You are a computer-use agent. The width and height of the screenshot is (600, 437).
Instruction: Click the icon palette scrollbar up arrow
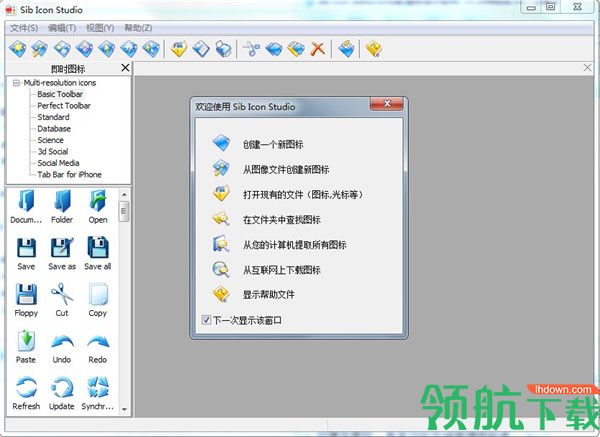[124, 195]
